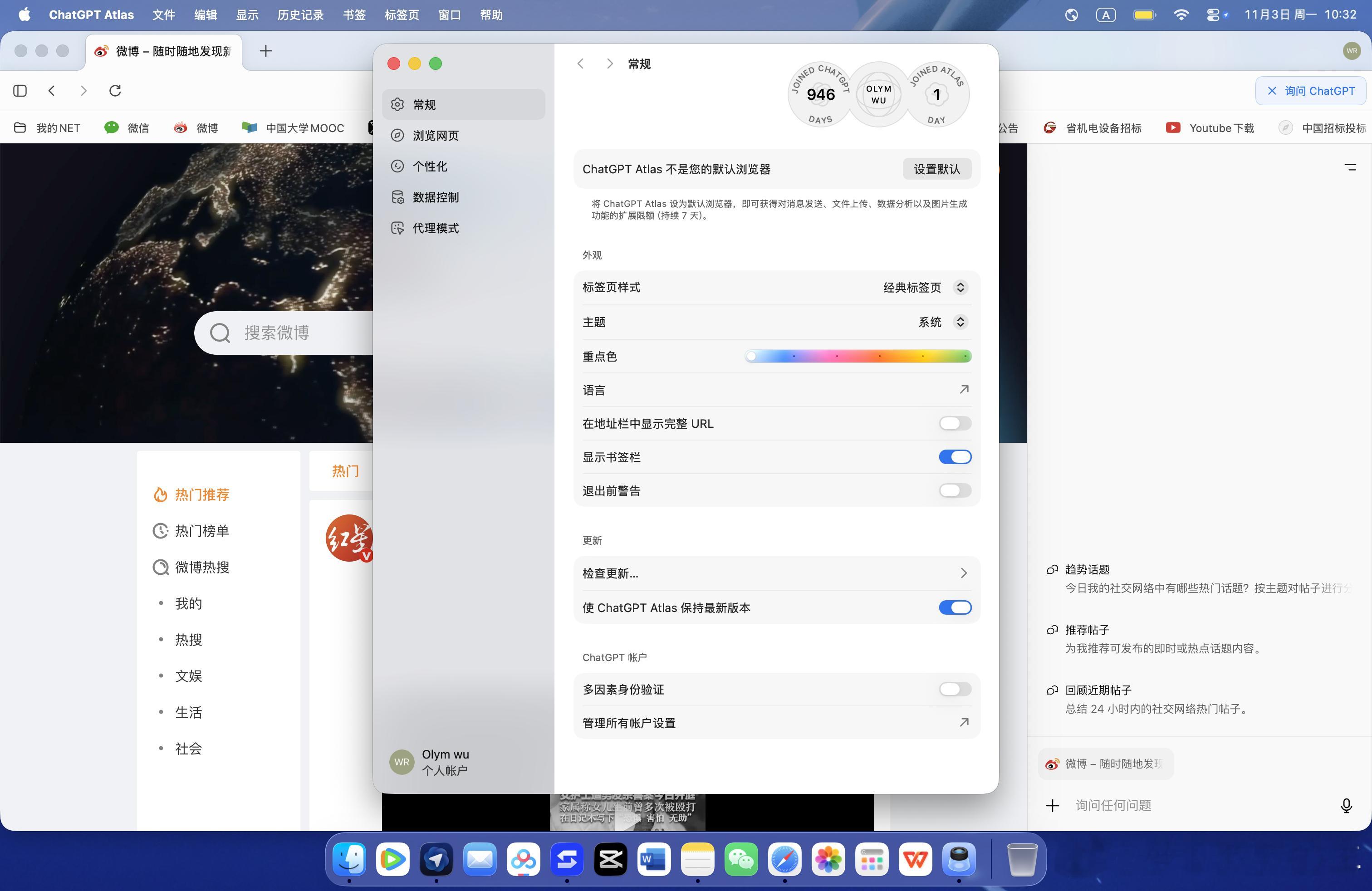Enable 在地址栏中显示完整 URL toggle
The width and height of the screenshot is (1372, 891).
point(955,424)
